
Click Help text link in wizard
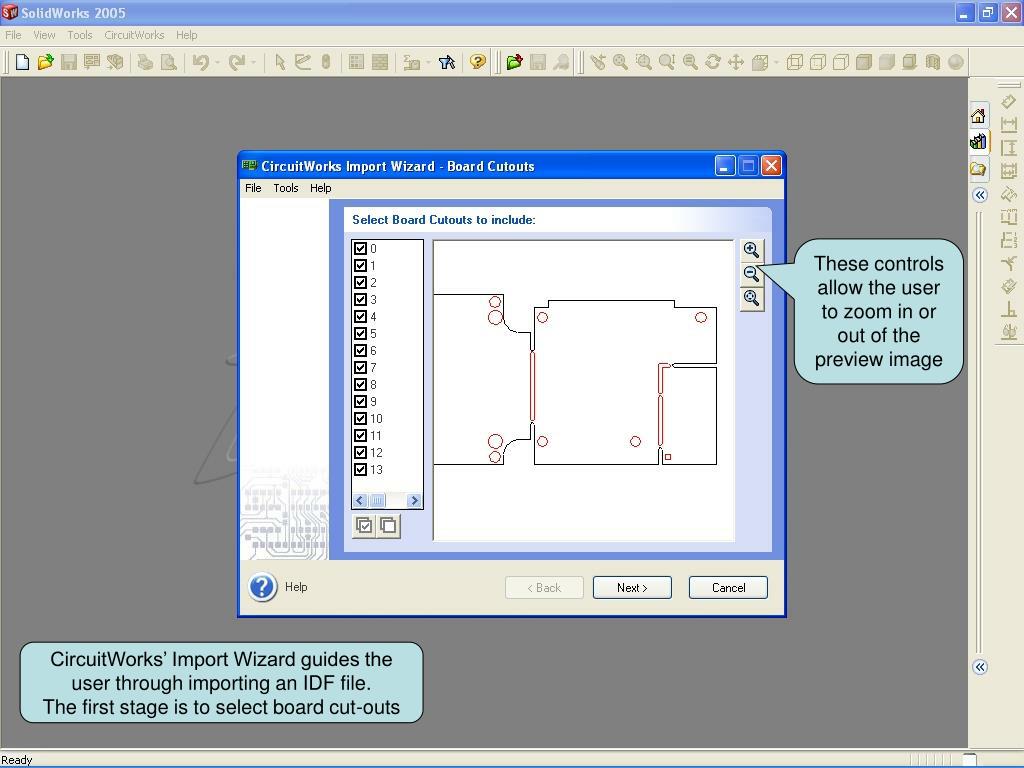[x=296, y=587]
